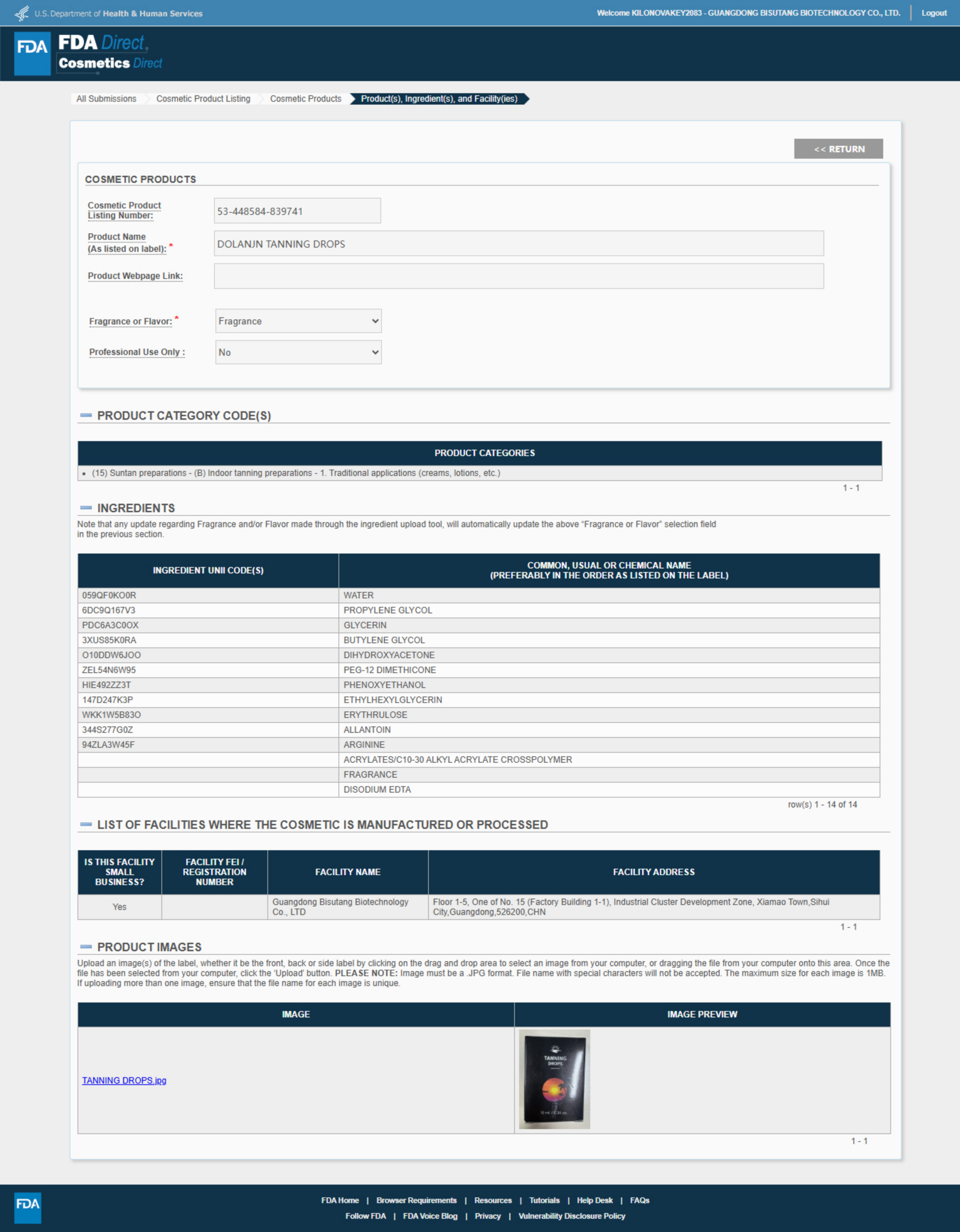Collapse the List of Facilities section
Screen dimensions: 960x1232
[86, 824]
